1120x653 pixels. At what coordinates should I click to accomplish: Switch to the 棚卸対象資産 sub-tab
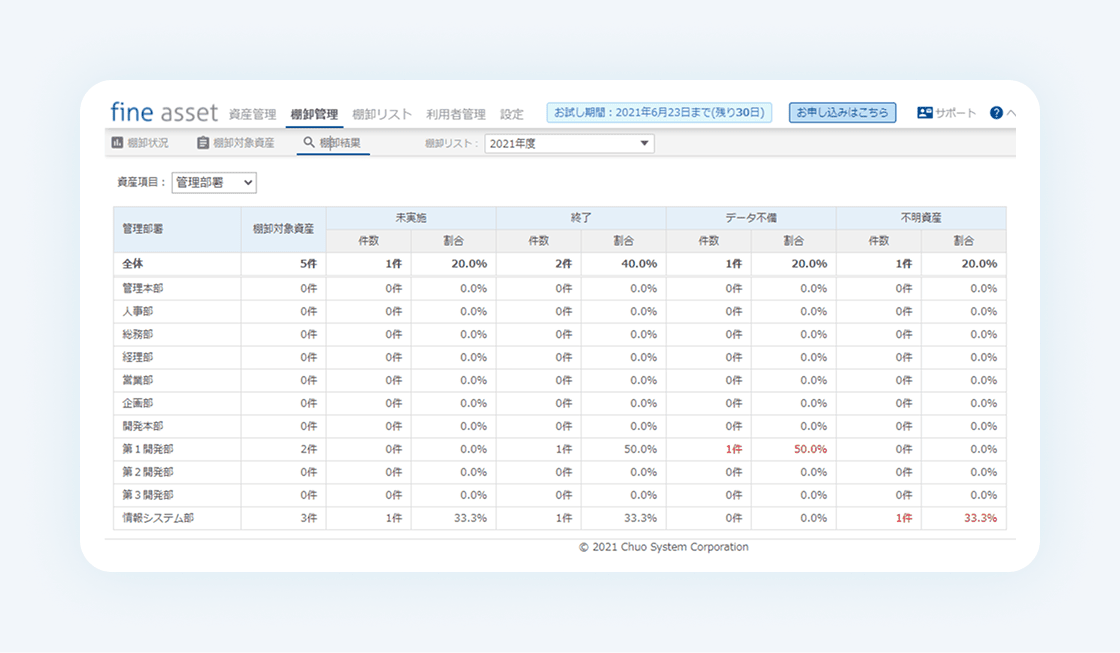236,143
